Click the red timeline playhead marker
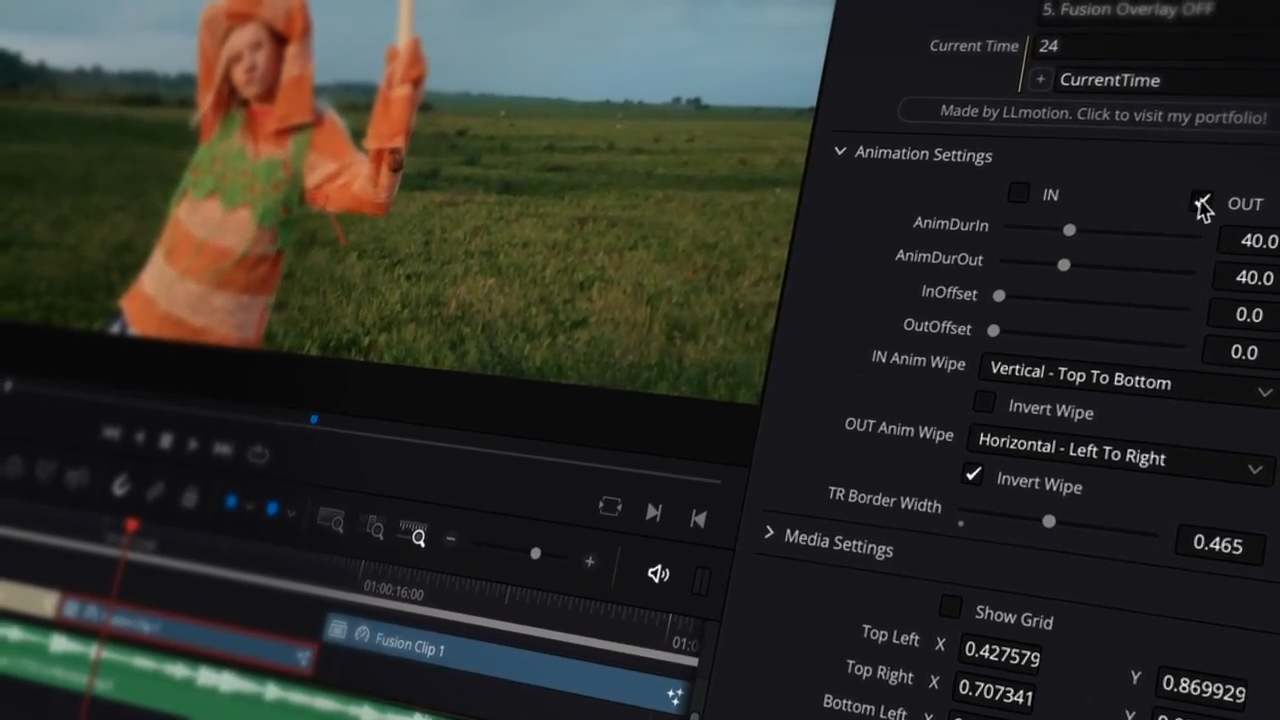Screen dimensions: 1280x720 (x=131, y=525)
